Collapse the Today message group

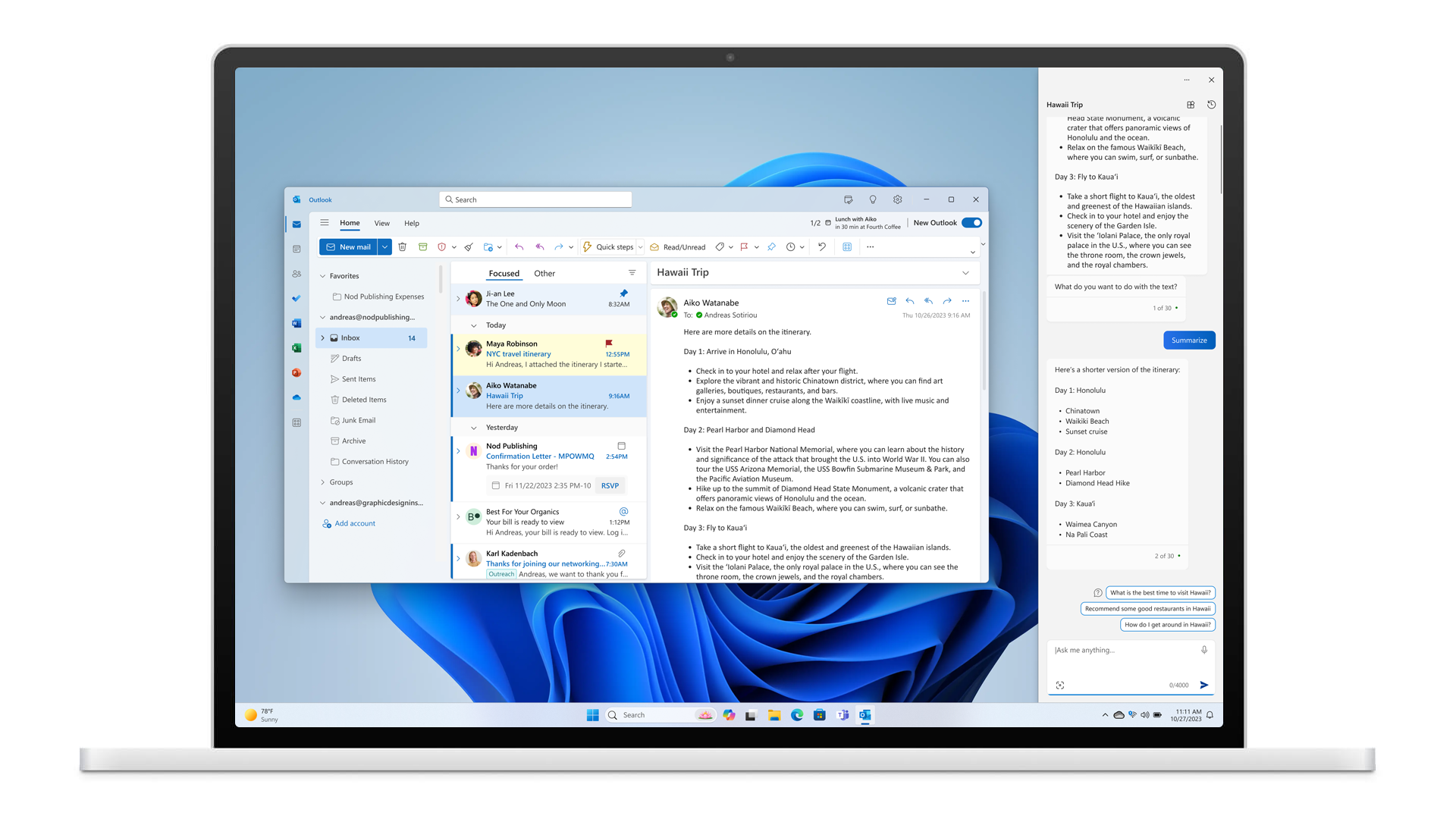click(x=474, y=325)
